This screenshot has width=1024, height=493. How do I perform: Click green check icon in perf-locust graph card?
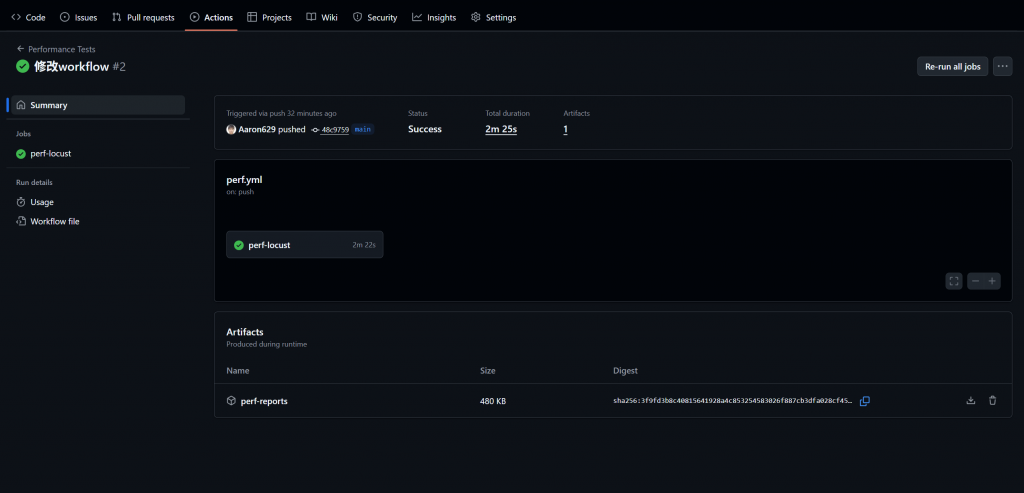click(x=239, y=246)
